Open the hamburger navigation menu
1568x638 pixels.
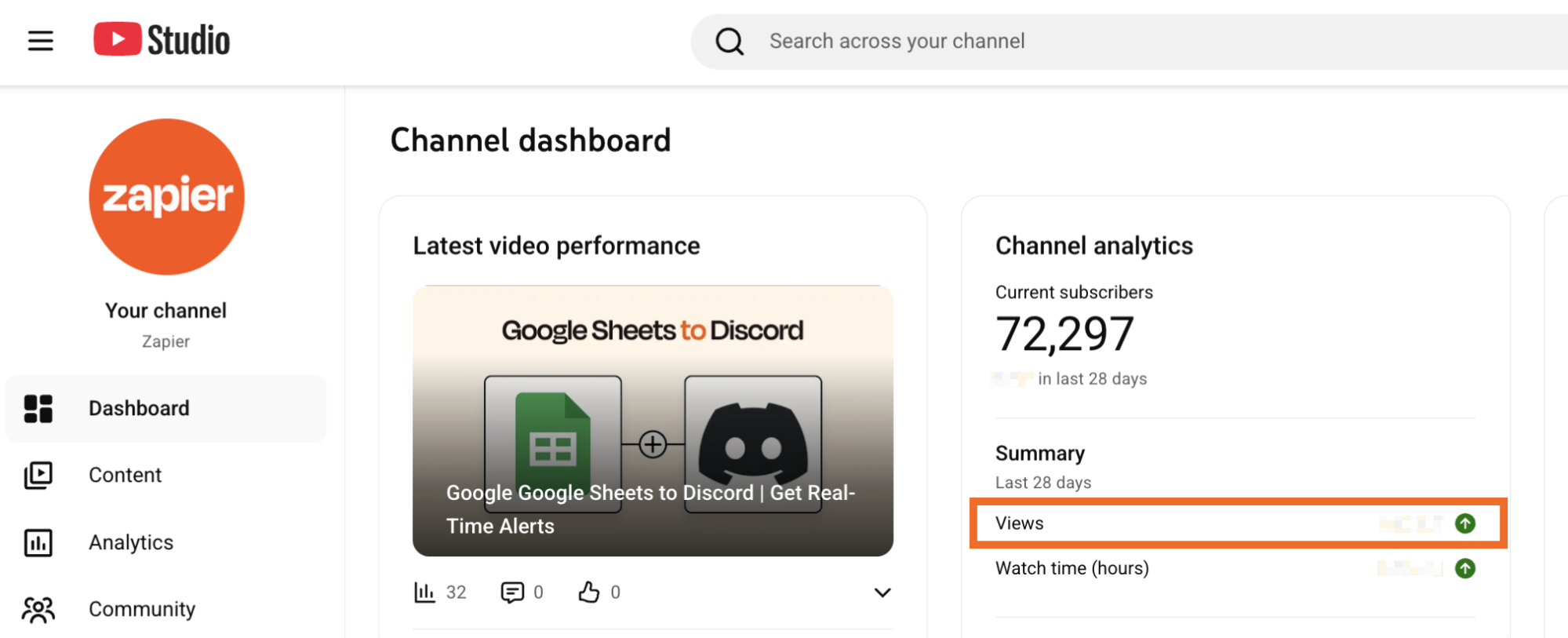pos(41,41)
